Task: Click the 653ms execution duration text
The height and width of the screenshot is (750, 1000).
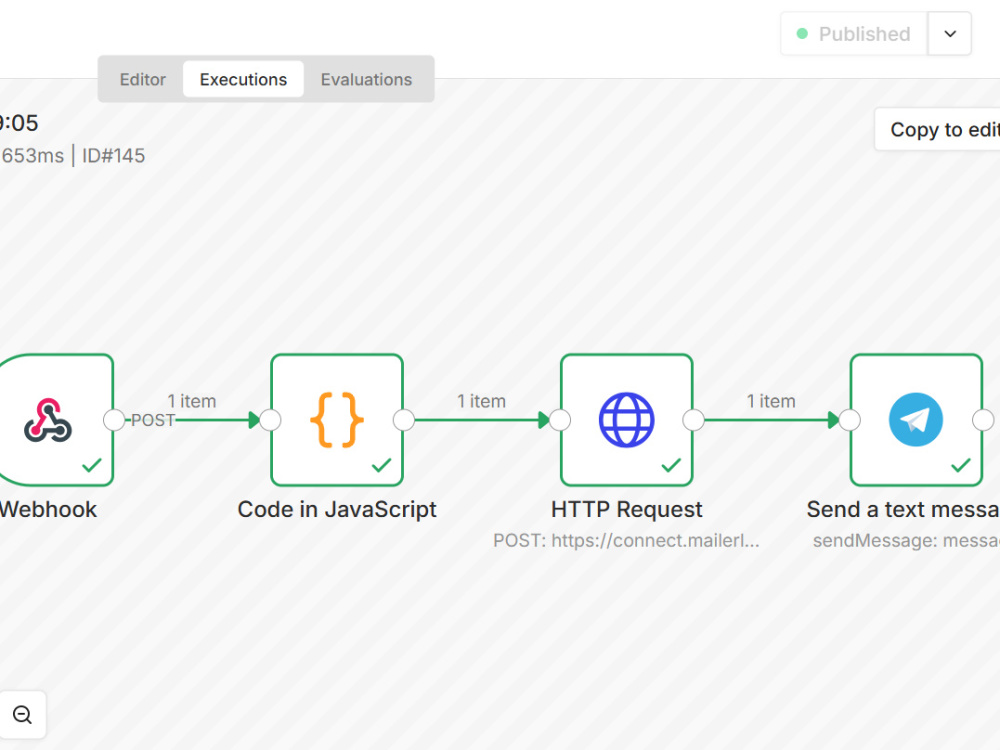Action: (33, 156)
